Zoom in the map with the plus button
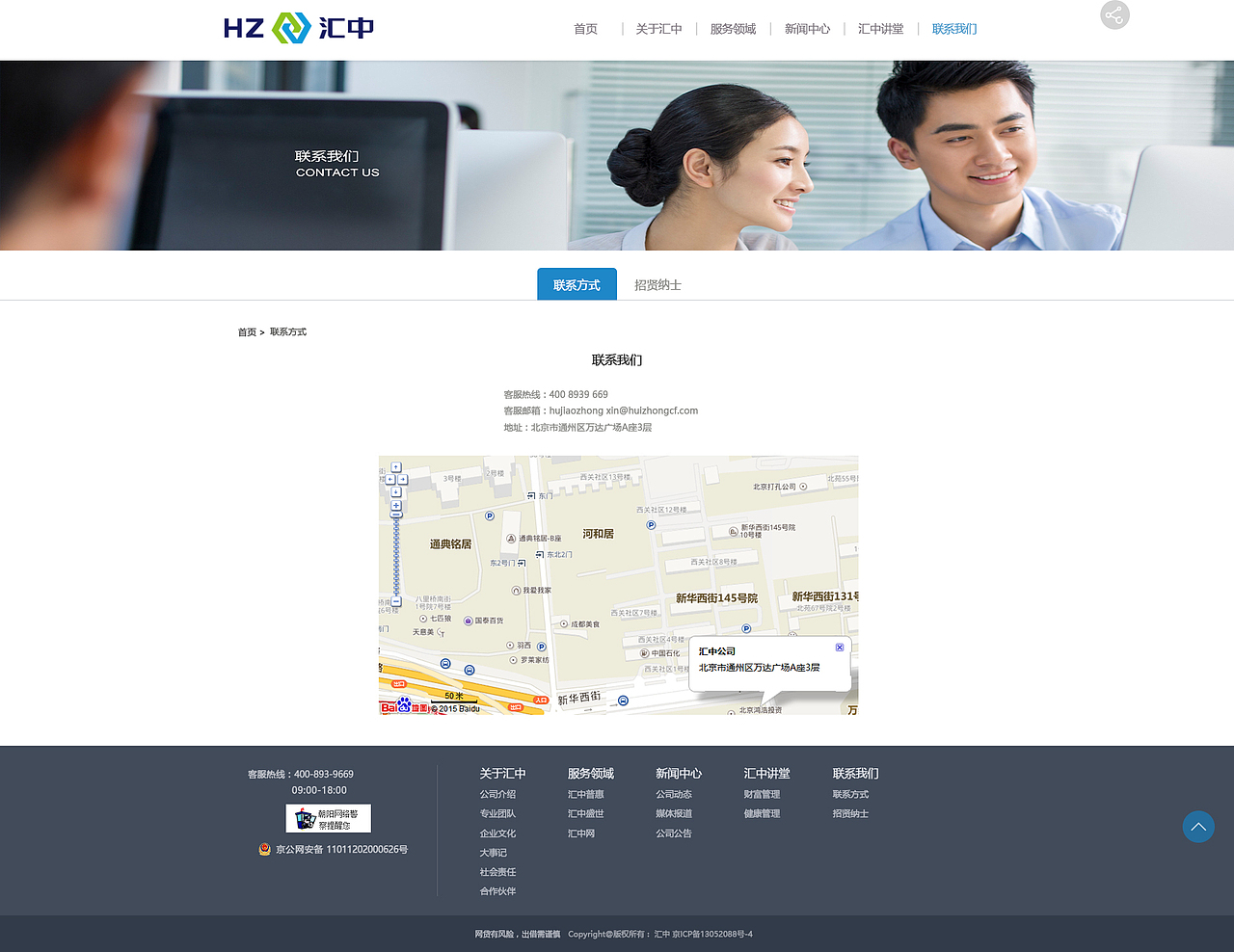The image size is (1234, 952). [x=396, y=505]
